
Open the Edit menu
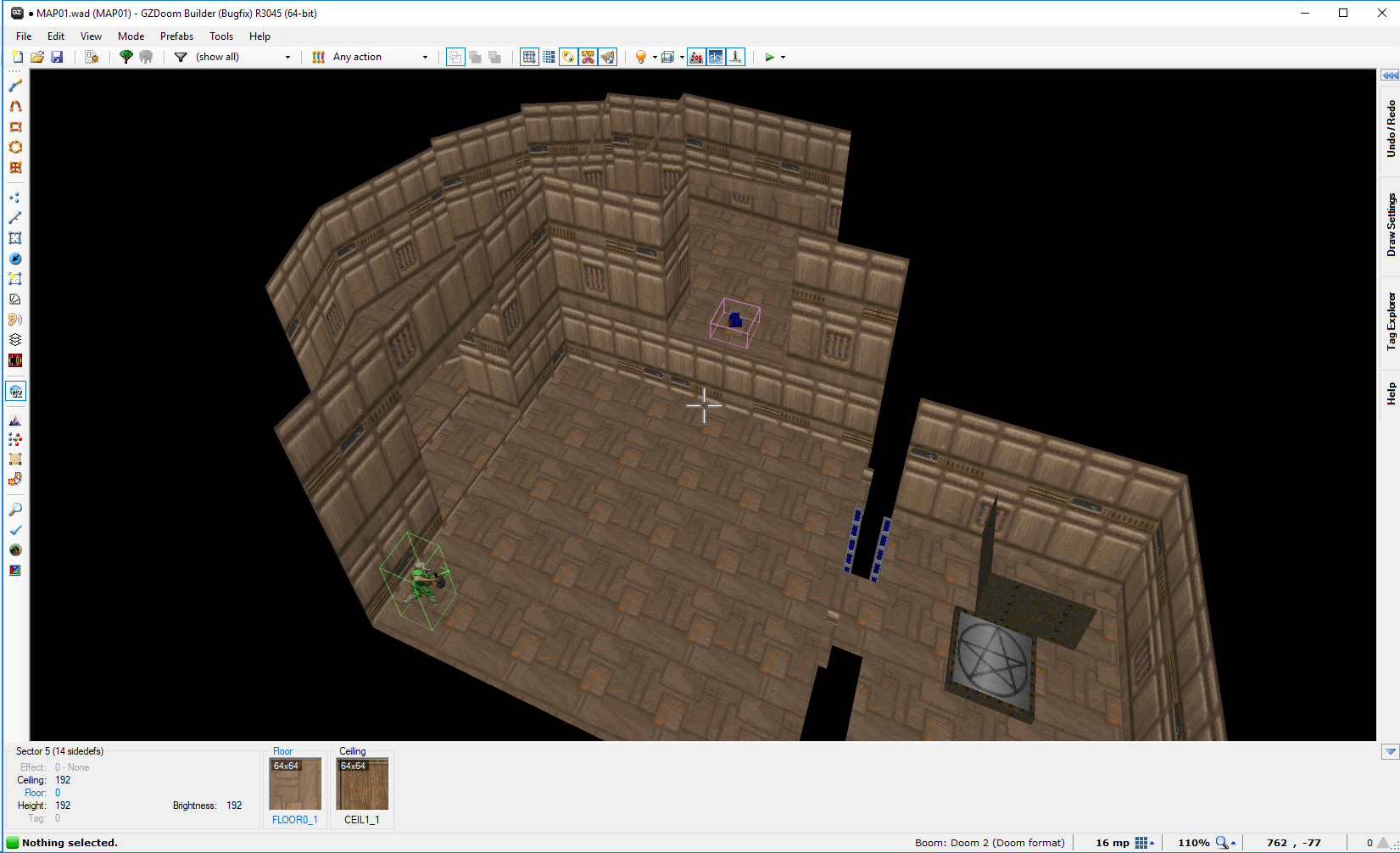pyautogui.click(x=56, y=36)
